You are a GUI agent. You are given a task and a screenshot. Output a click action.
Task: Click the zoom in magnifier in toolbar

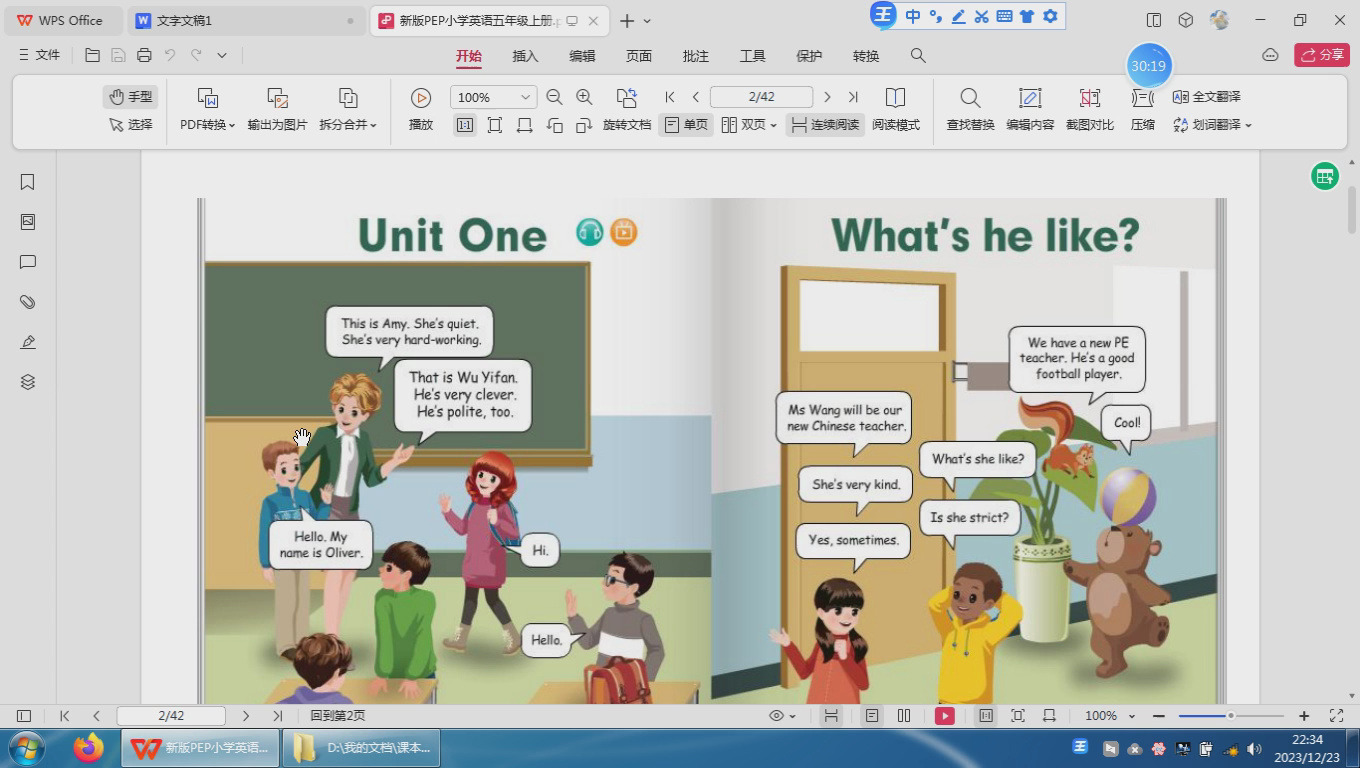tap(584, 97)
